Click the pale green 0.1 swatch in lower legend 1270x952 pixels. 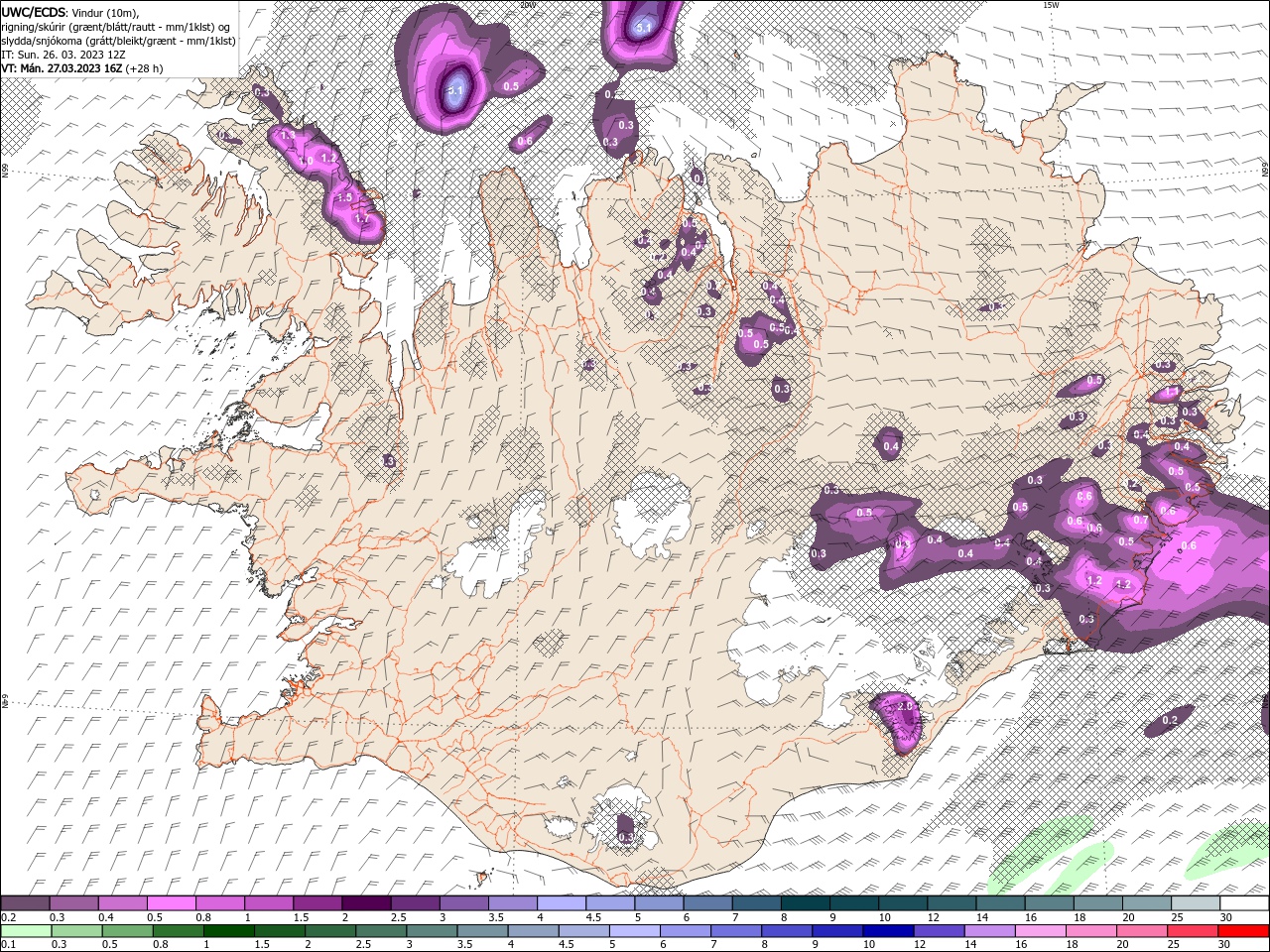click(25, 930)
